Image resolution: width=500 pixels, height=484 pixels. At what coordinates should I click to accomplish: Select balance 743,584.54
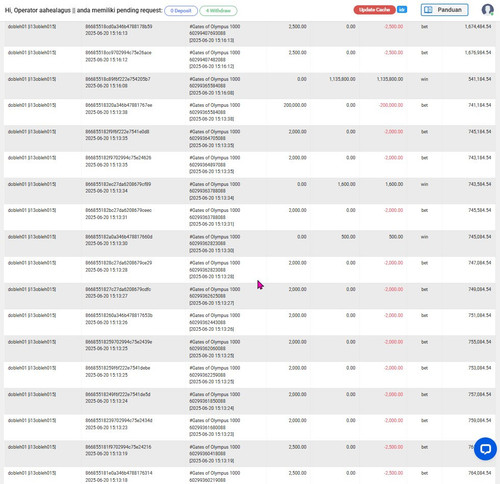[480, 184]
